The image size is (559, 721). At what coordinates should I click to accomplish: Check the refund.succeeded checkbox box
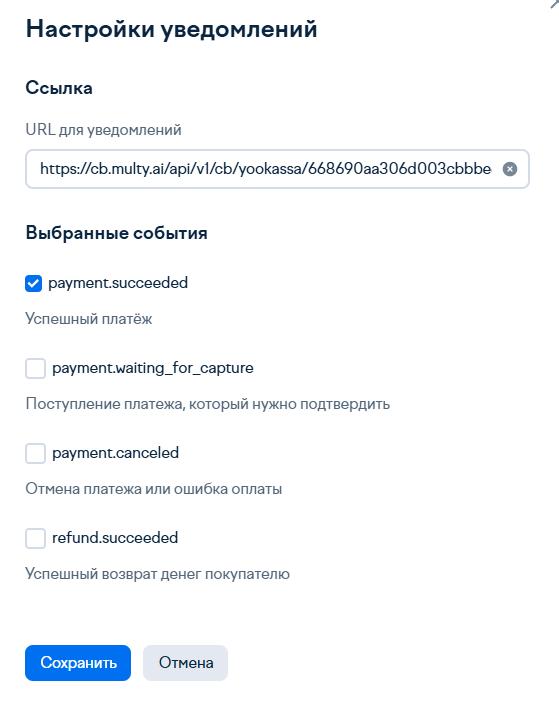(35, 538)
